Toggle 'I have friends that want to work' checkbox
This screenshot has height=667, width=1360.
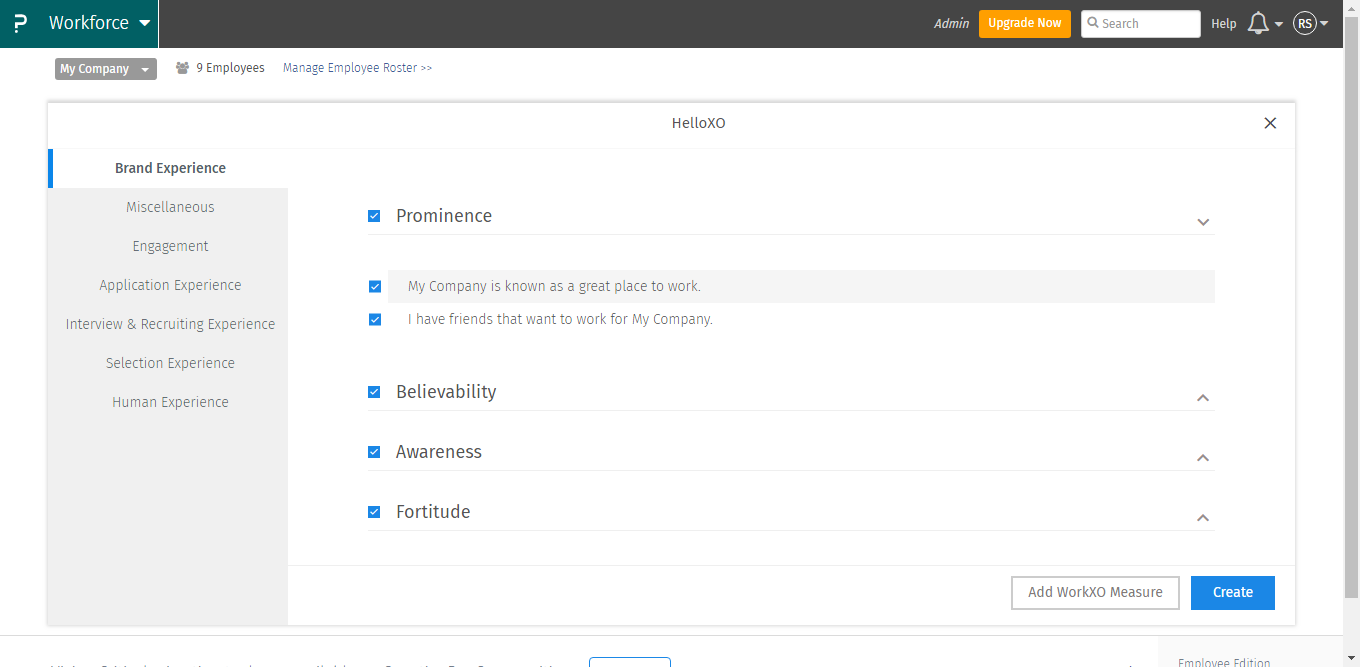tap(375, 320)
